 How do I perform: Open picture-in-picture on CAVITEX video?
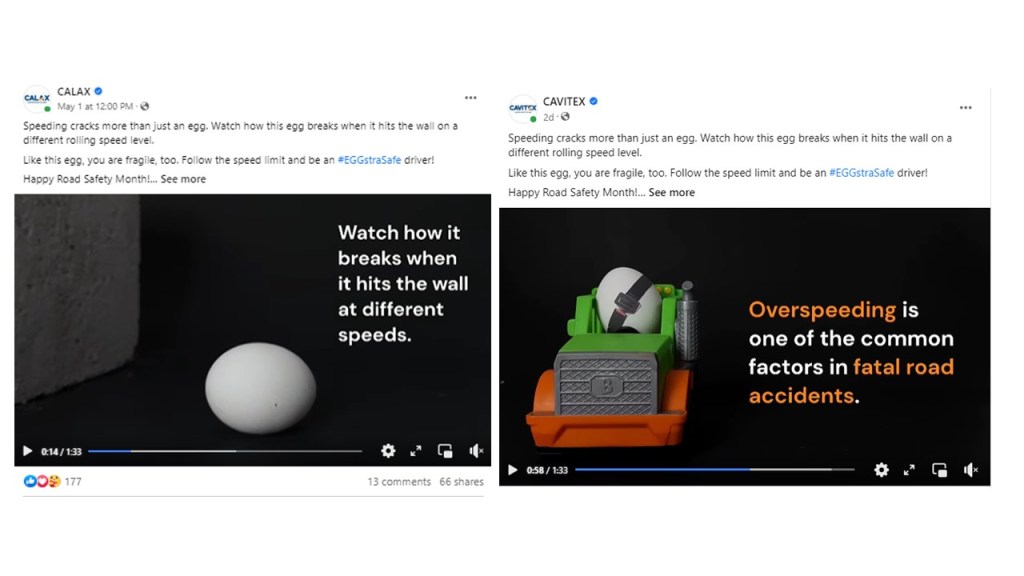[x=939, y=470]
